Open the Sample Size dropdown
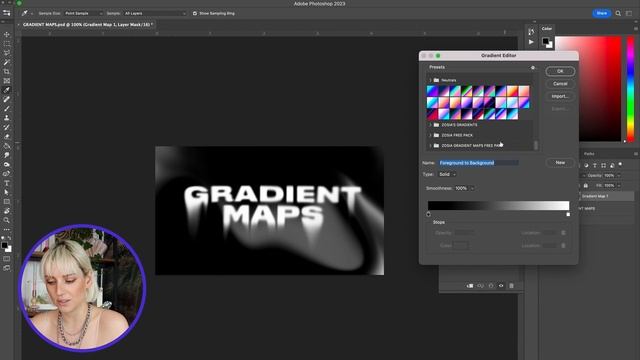Screen dimensions: 640x360 click(83, 13)
